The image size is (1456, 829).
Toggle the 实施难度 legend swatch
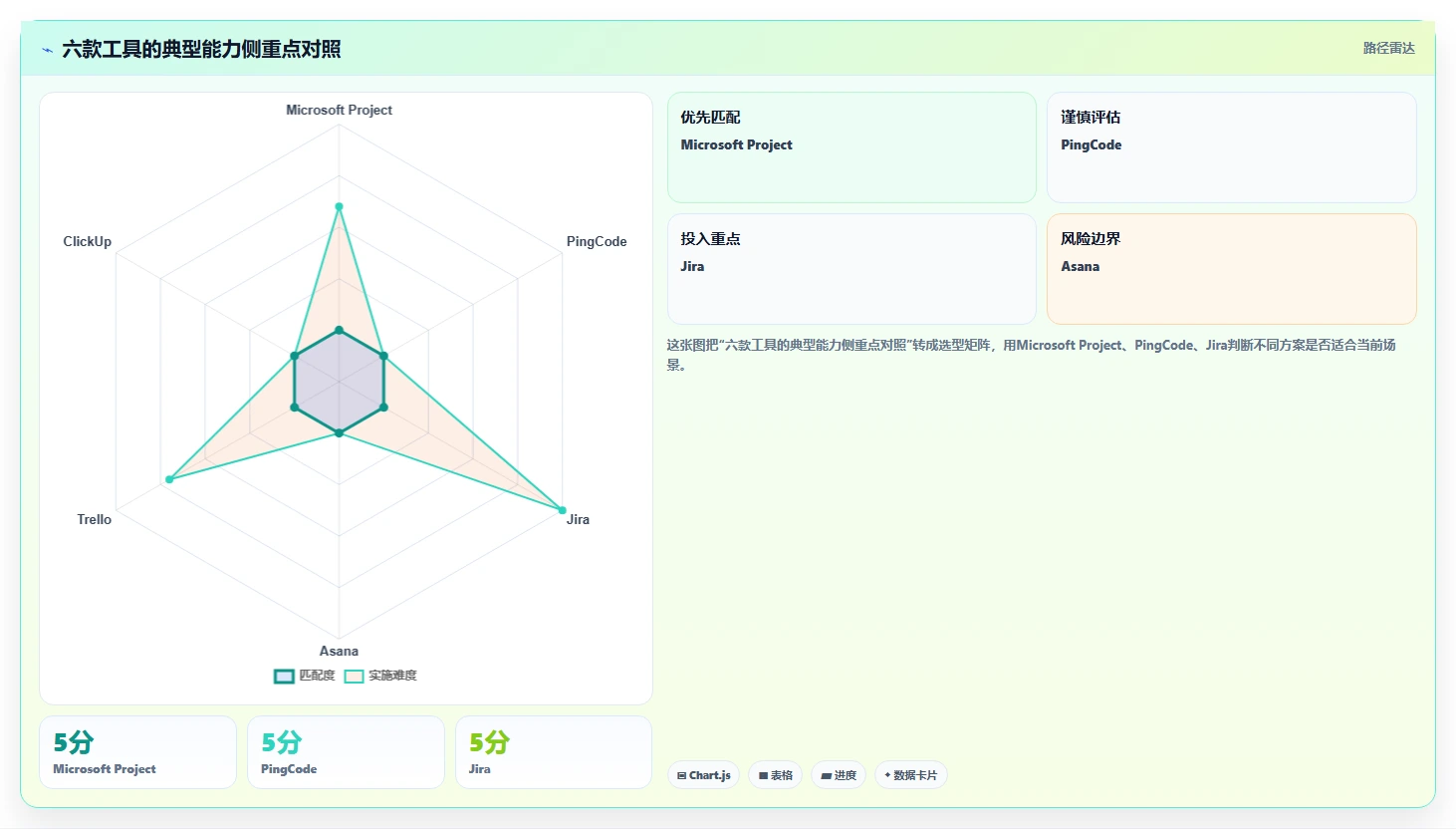[x=354, y=676]
